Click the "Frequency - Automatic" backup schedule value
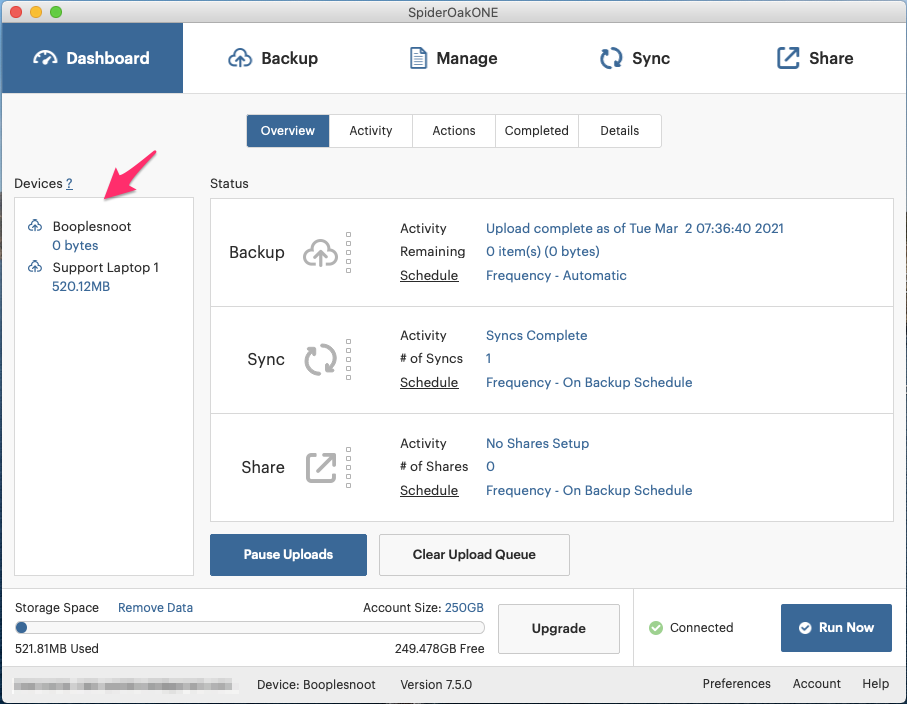The height and width of the screenshot is (704, 907). tap(556, 275)
